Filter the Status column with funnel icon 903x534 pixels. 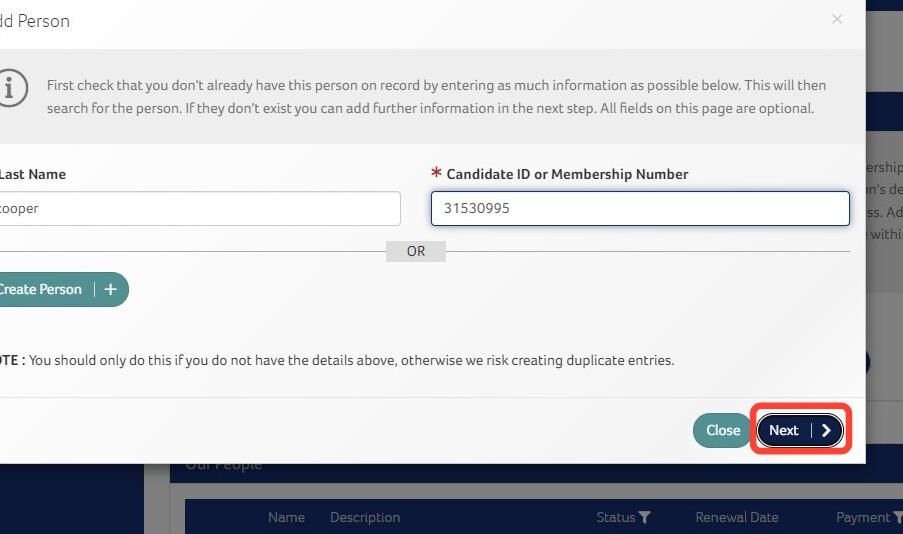tap(644, 517)
